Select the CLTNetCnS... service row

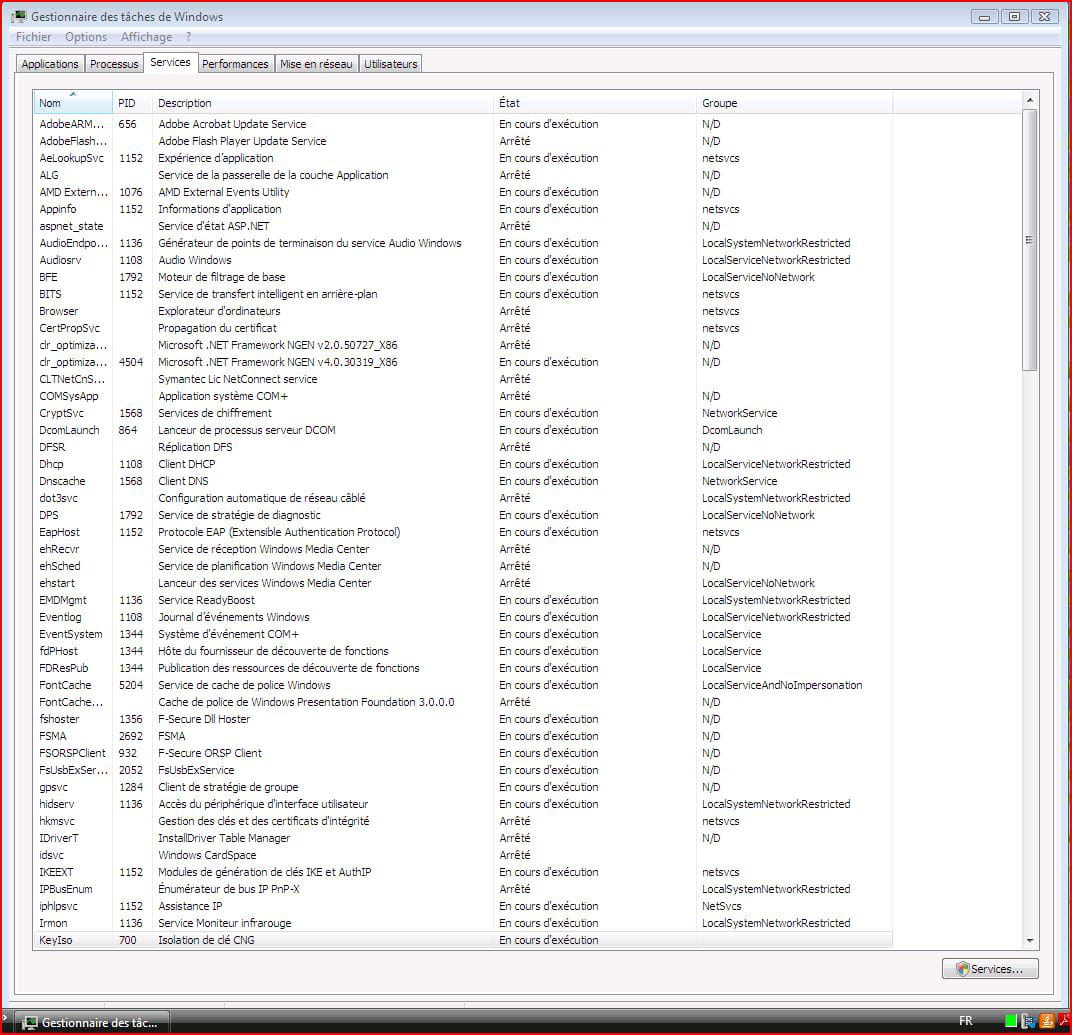[462, 379]
